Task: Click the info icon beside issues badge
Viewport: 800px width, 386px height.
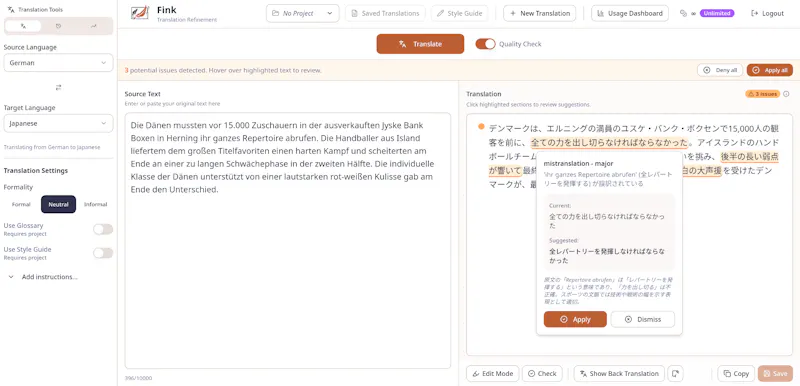Action: 786,94
